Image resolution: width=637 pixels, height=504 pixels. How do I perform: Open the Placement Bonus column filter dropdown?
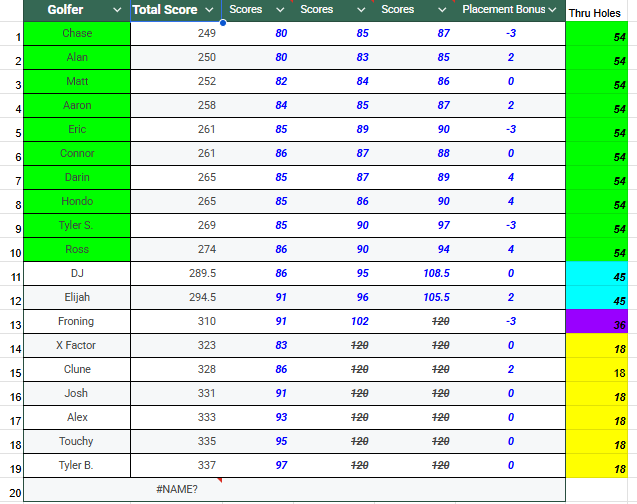pyautogui.click(x=552, y=10)
